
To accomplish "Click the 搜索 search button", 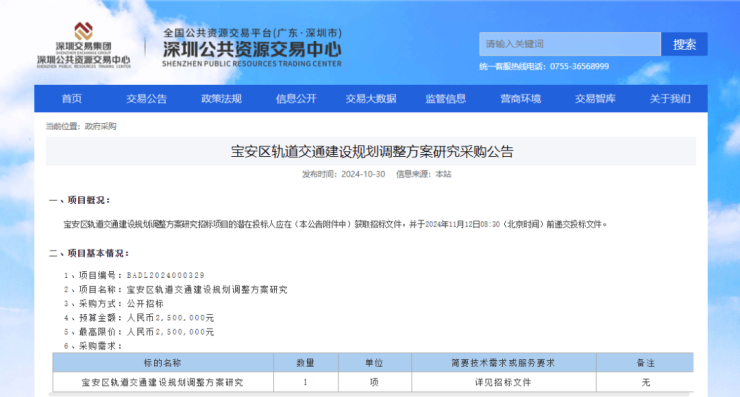I will point(684,44).
